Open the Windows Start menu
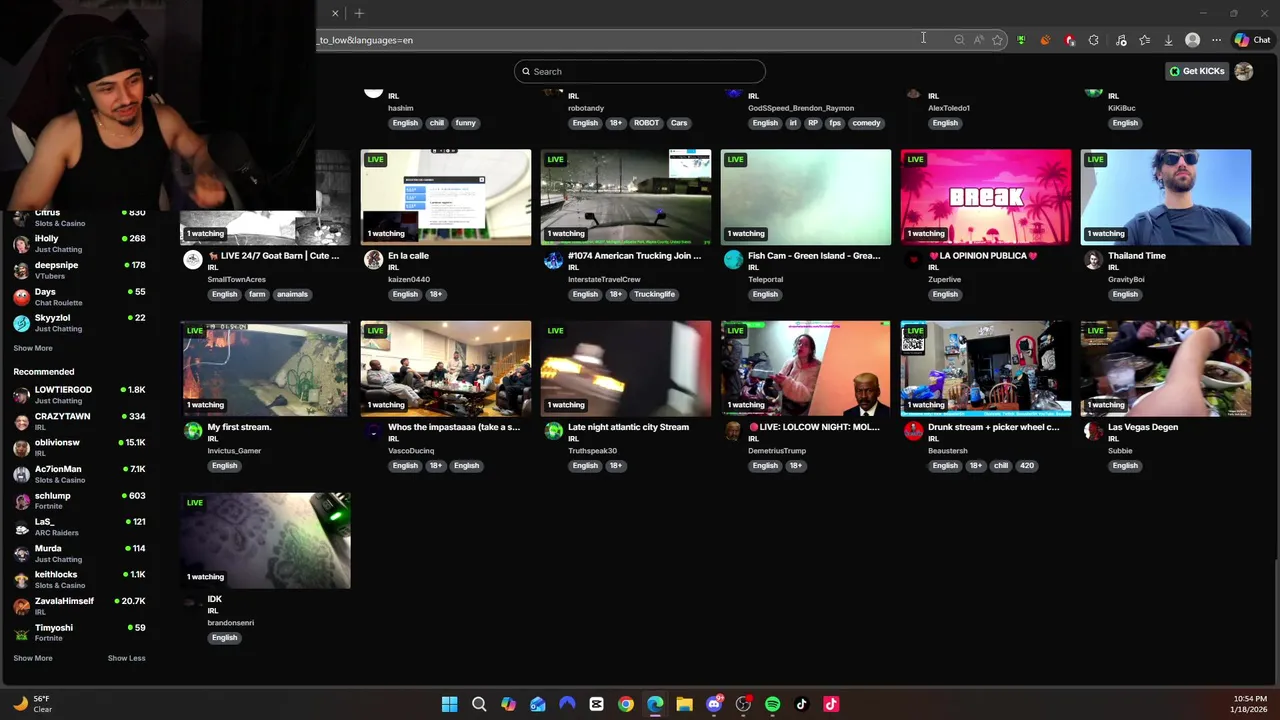Viewport: 1280px width, 720px height. 450,704
